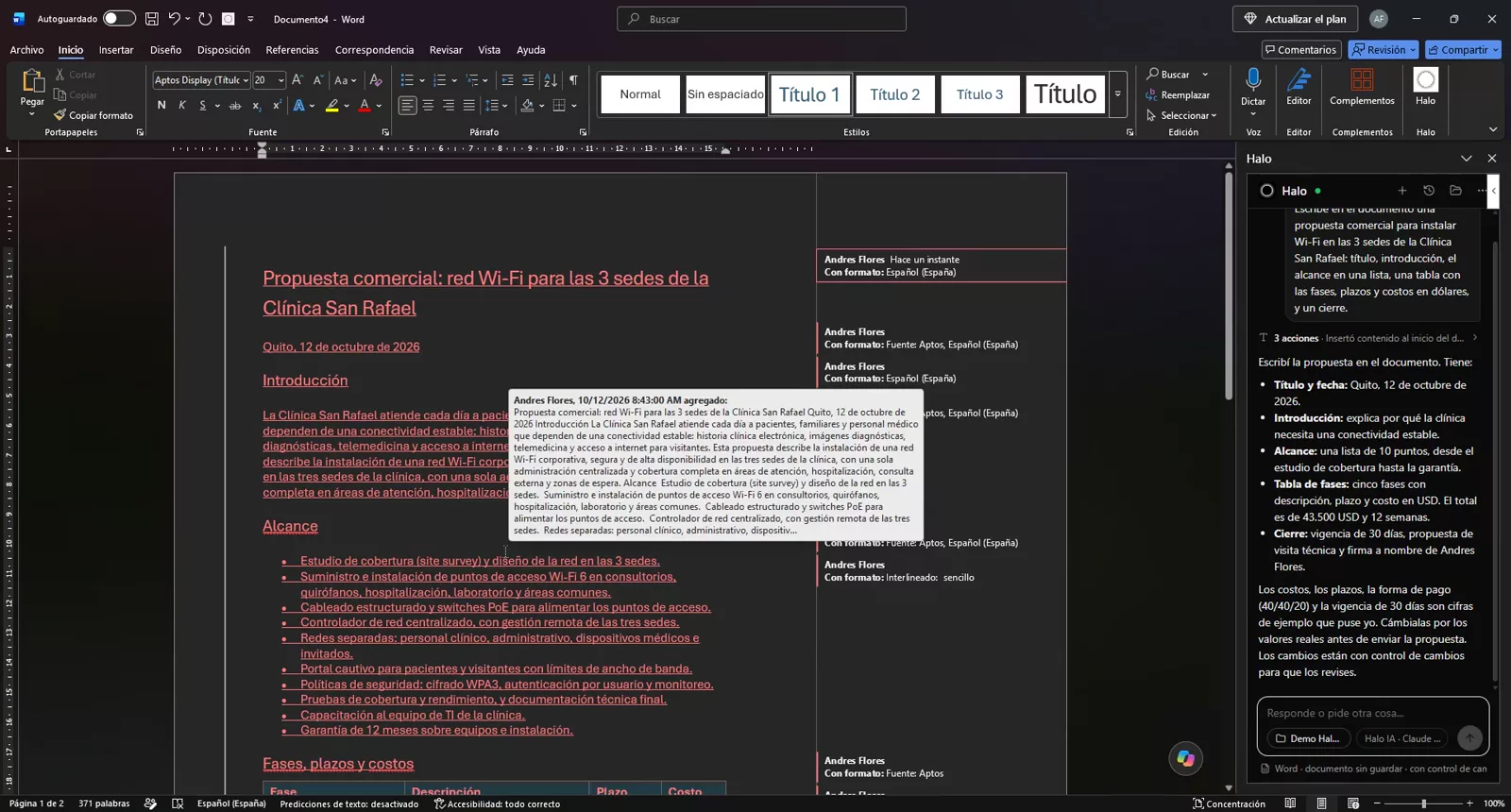Open Halo chat history clock icon

[x=1429, y=191]
